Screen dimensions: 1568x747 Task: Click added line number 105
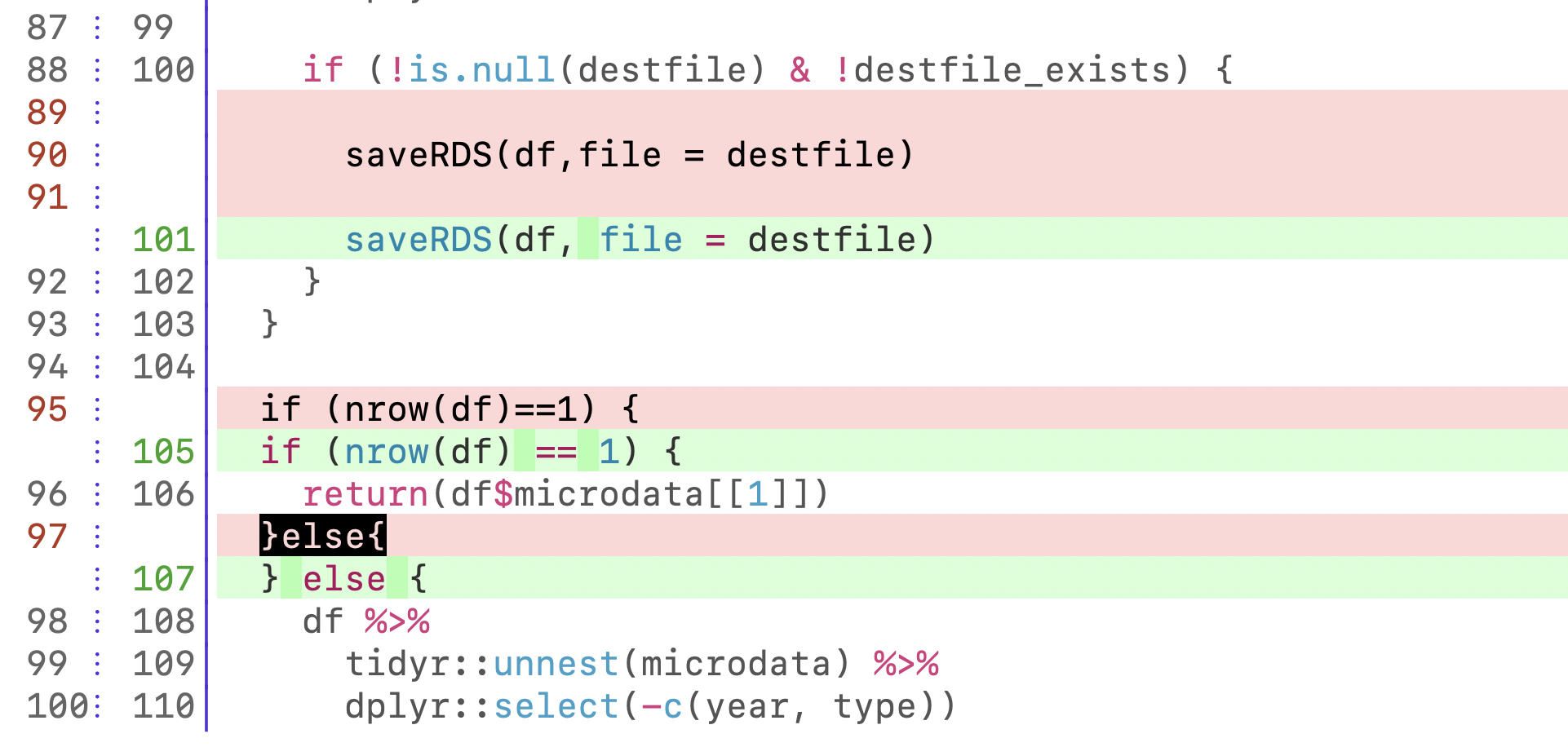[163, 452]
